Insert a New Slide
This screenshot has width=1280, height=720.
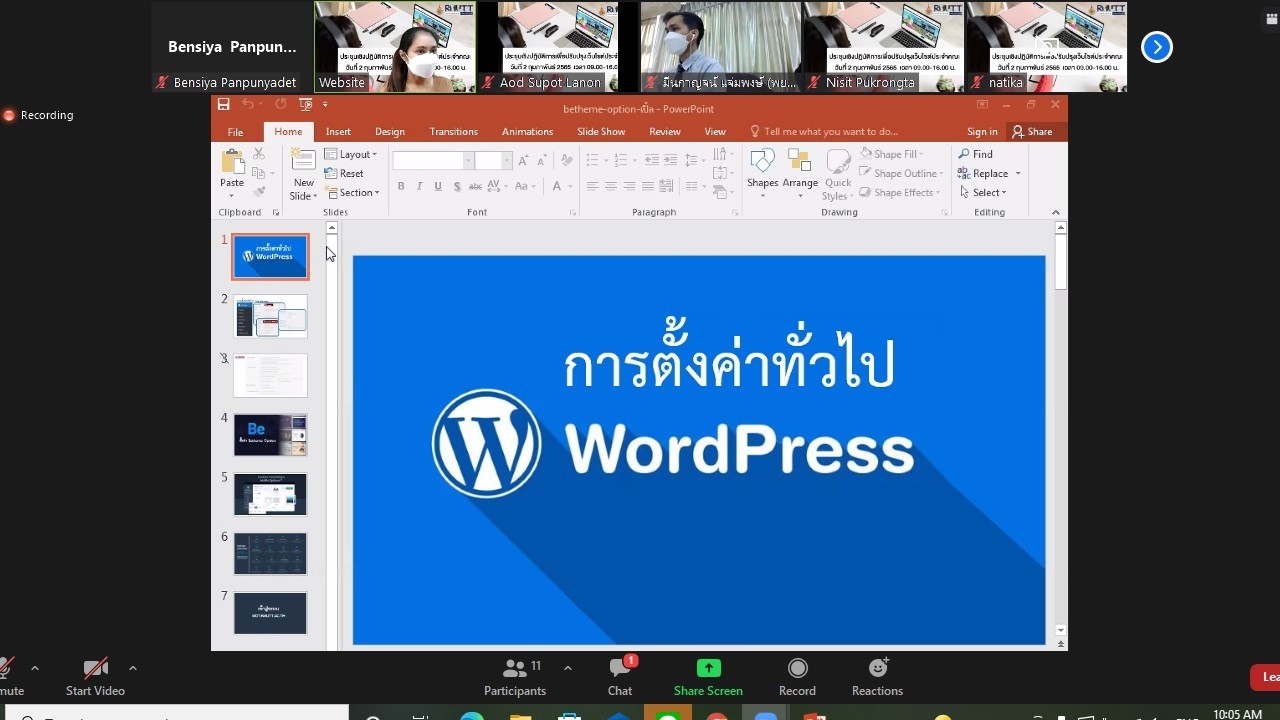303,174
